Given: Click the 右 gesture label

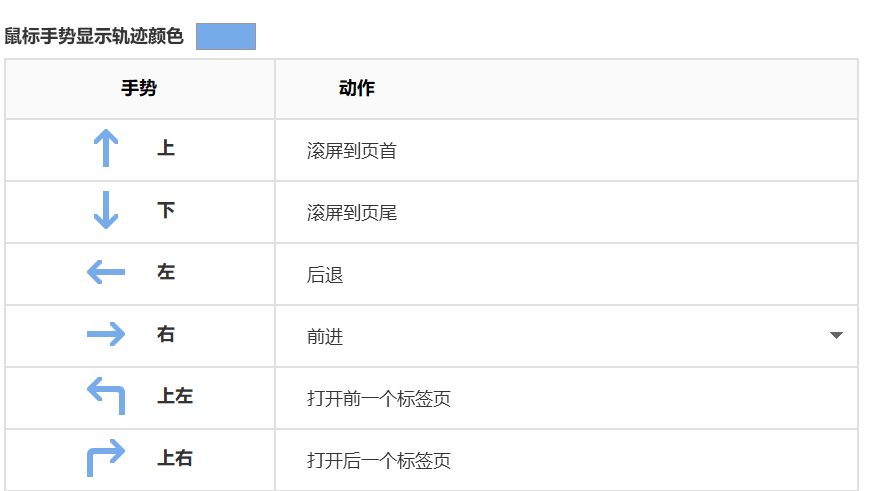Looking at the screenshot, I should (166, 334).
